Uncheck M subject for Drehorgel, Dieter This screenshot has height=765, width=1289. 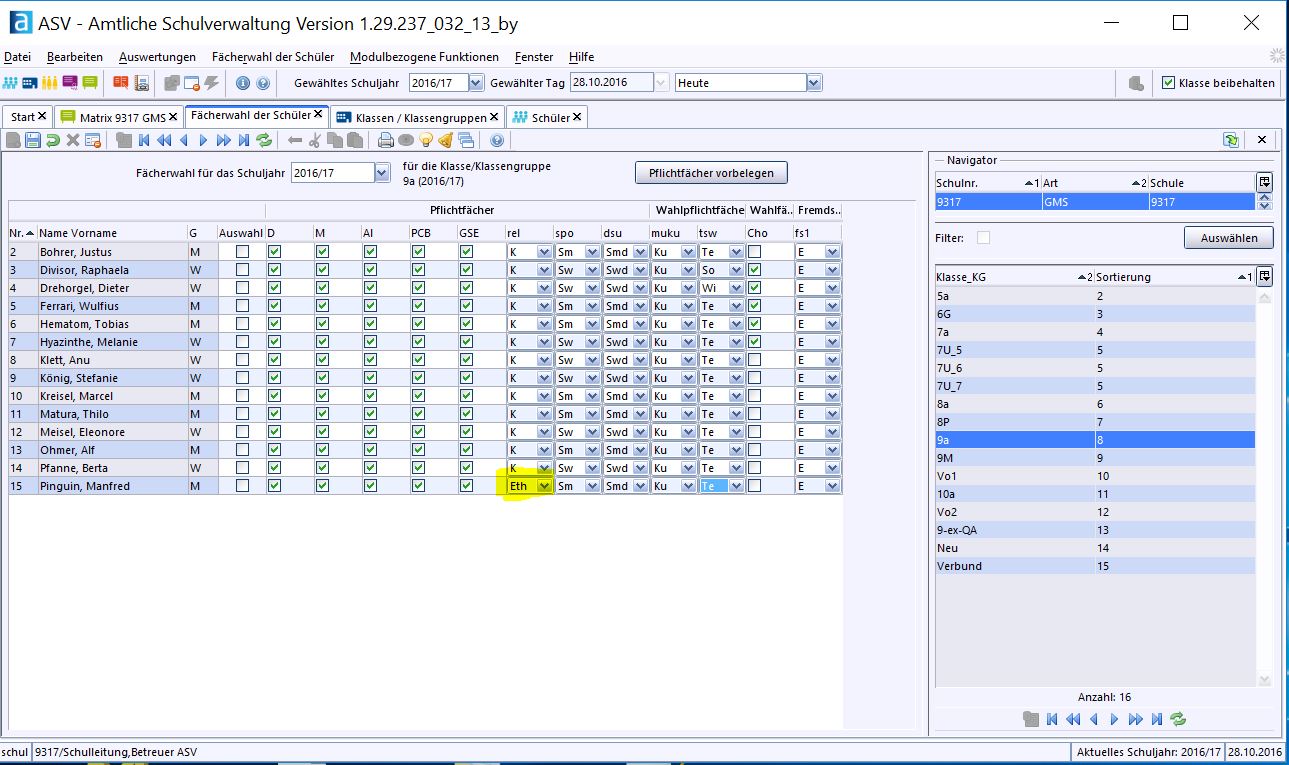pyautogui.click(x=322, y=288)
